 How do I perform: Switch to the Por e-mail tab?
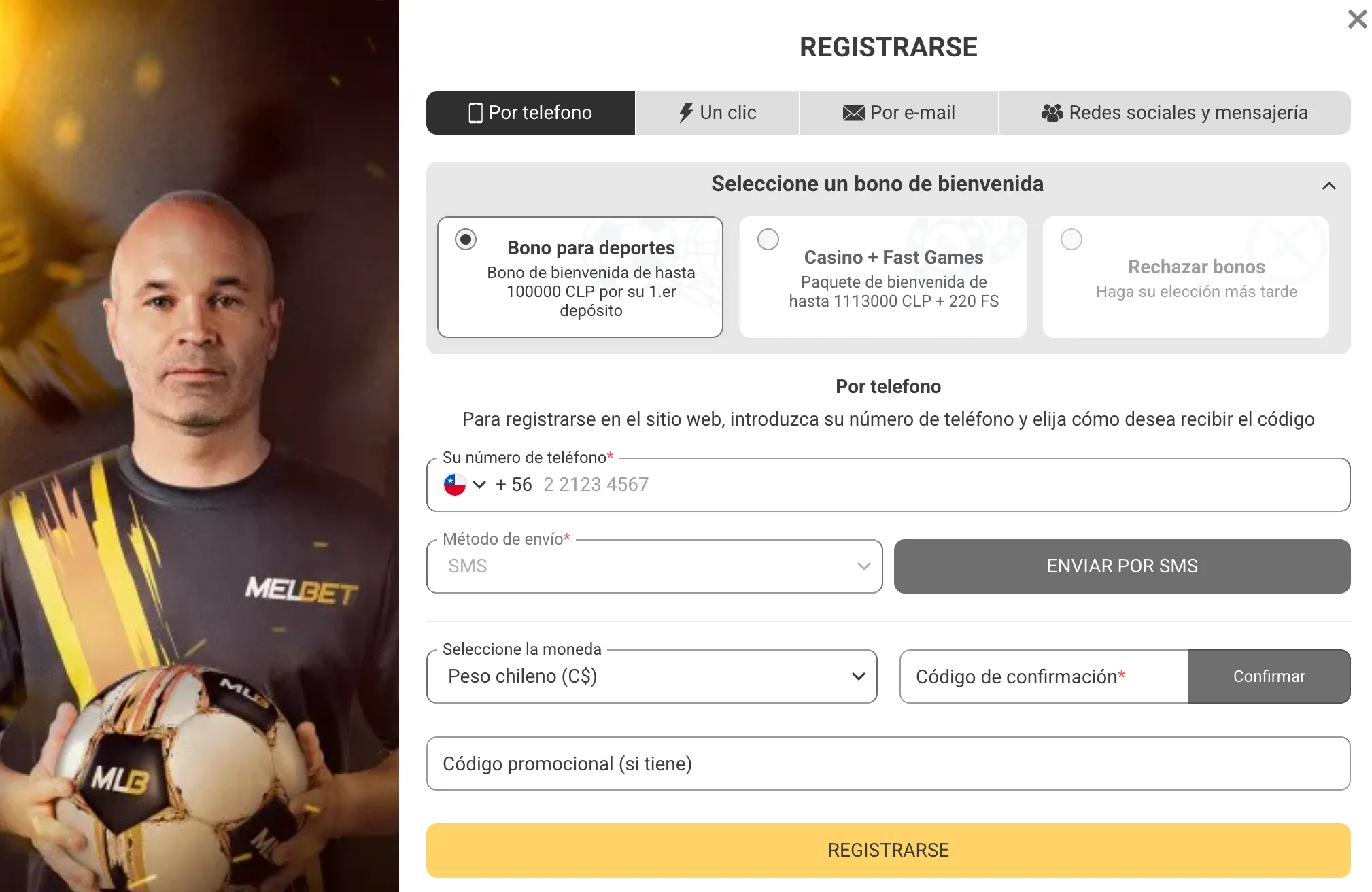(x=899, y=113)
